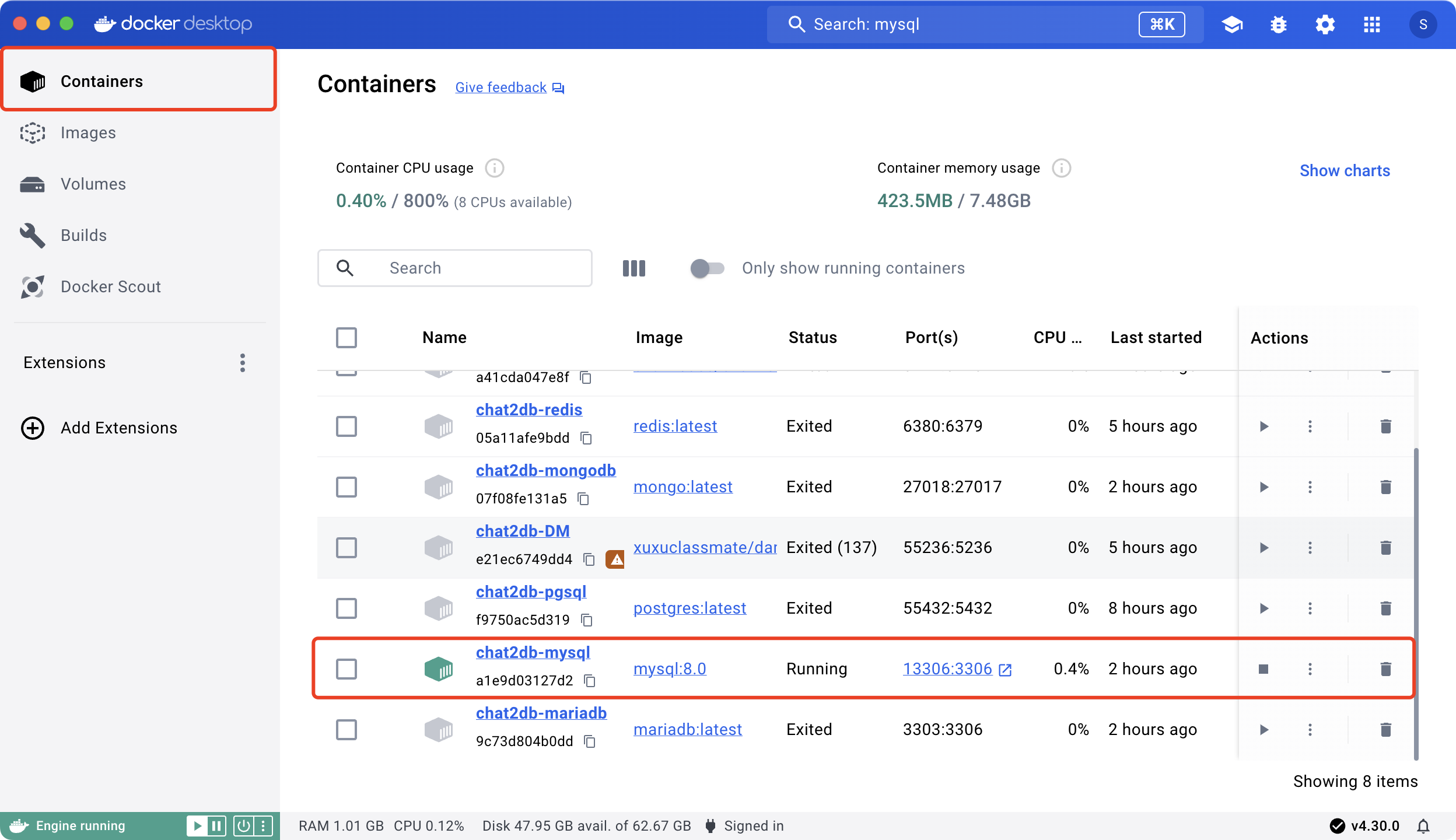Toggle Only show running containers switch
1456x840 pixels.
pyautogui.click(x=707, y=268)
